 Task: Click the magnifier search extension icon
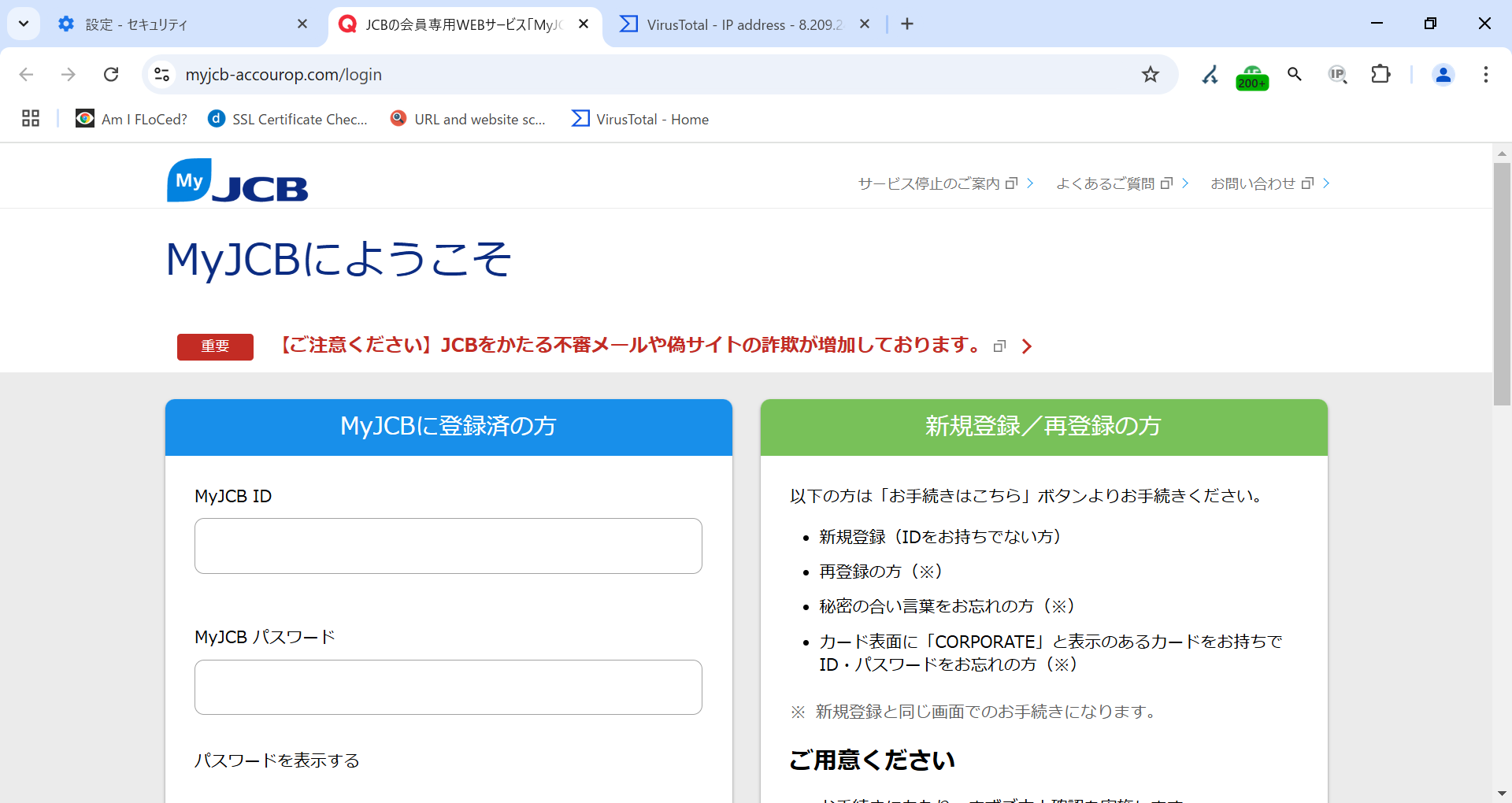(x=1295, y=74)
